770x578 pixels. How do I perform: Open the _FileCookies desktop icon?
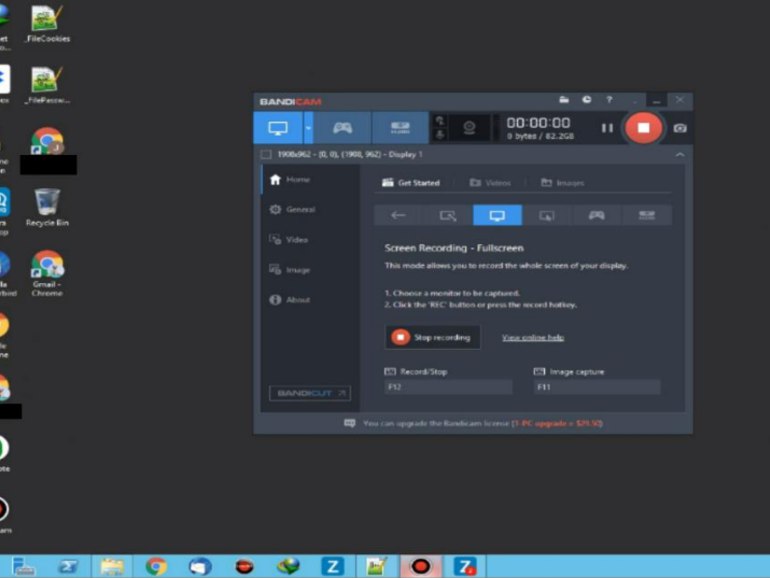(x=47, y=24)
